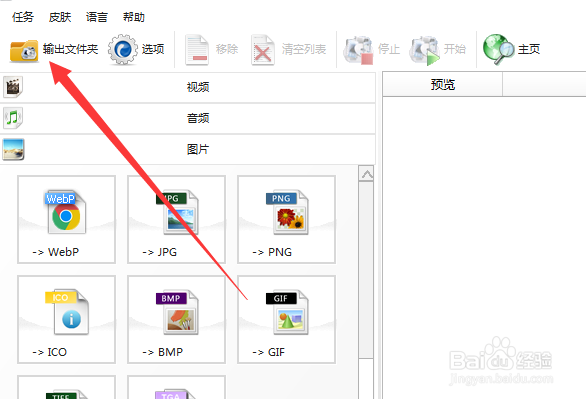
Task: Click the 选项 text label
Action: 153,49
